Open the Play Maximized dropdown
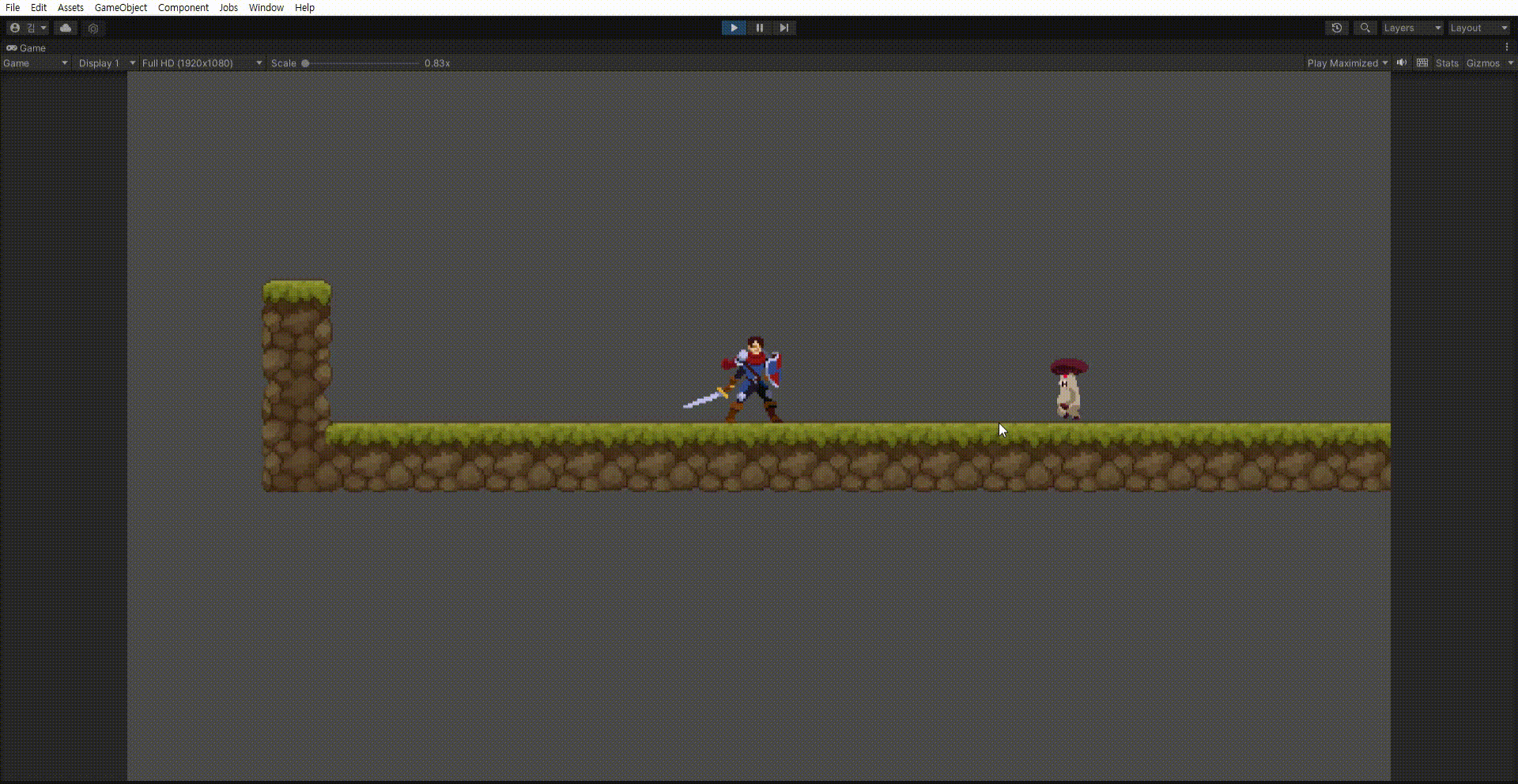The height and width of the screenshot is (784, 1518). pyautogui.click(x=1347, y=63)
